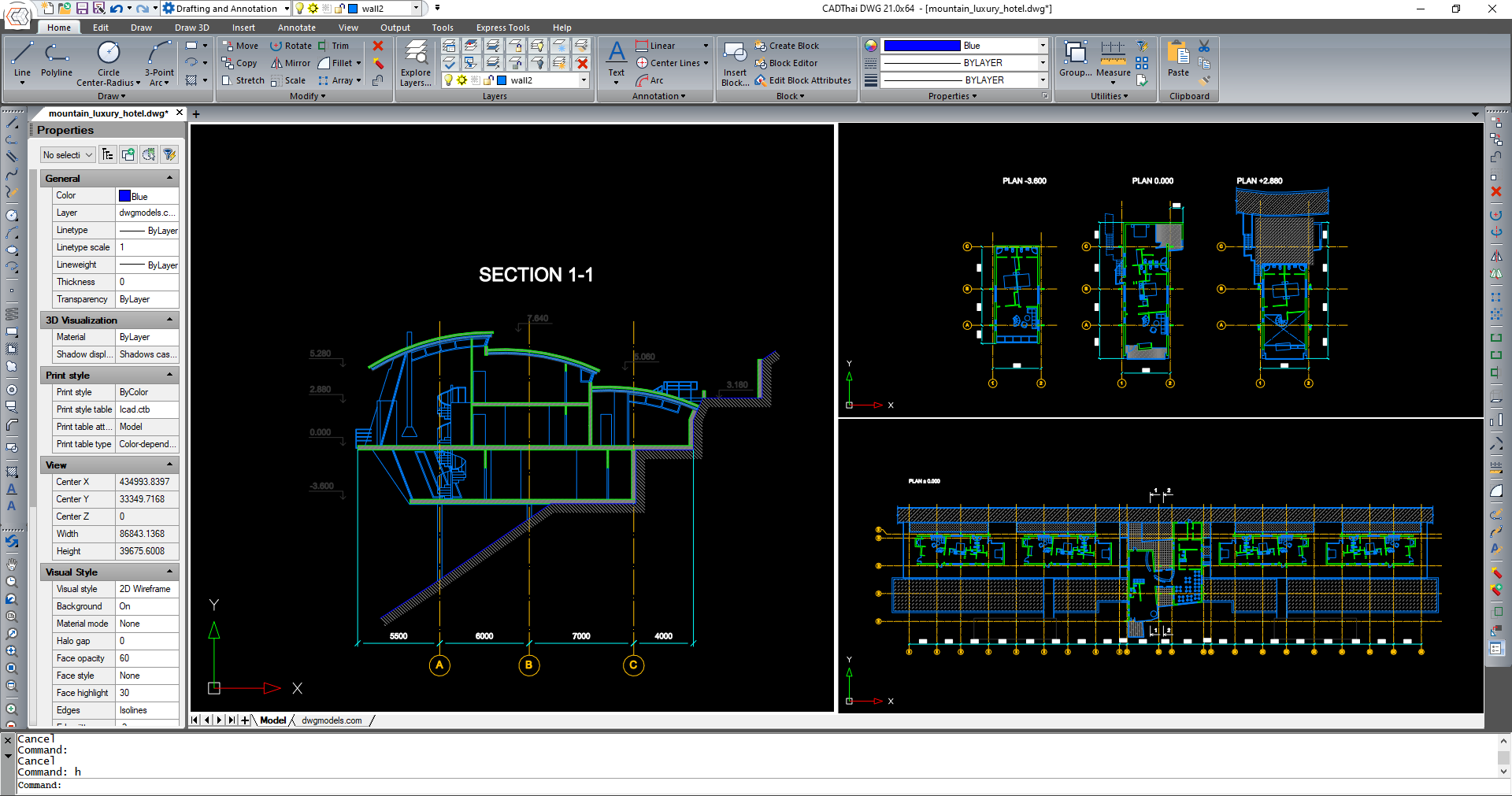Click the Linetype scale value field
1512x796 pixels.
click(x=147, y=247)
